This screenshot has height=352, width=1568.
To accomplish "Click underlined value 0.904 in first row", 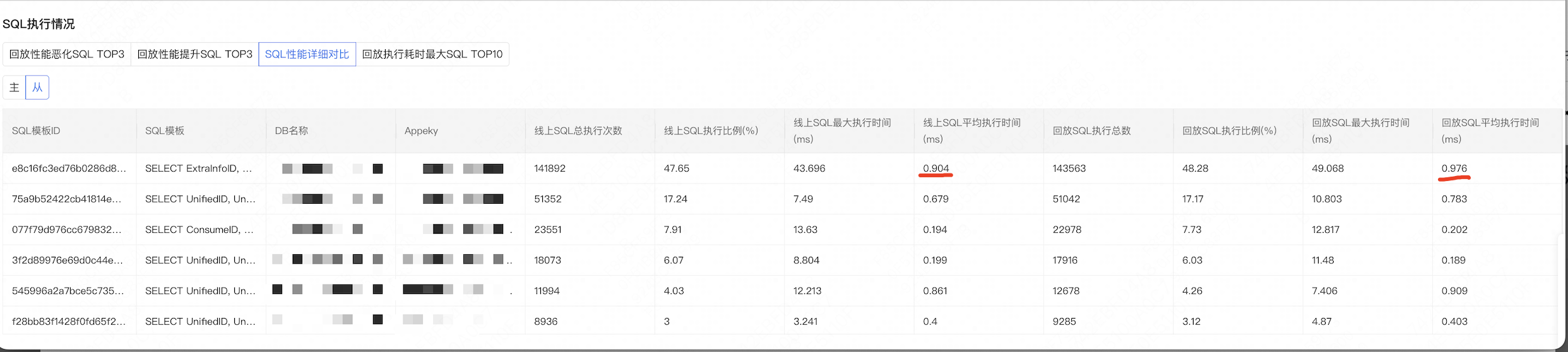I will [935, 168].
